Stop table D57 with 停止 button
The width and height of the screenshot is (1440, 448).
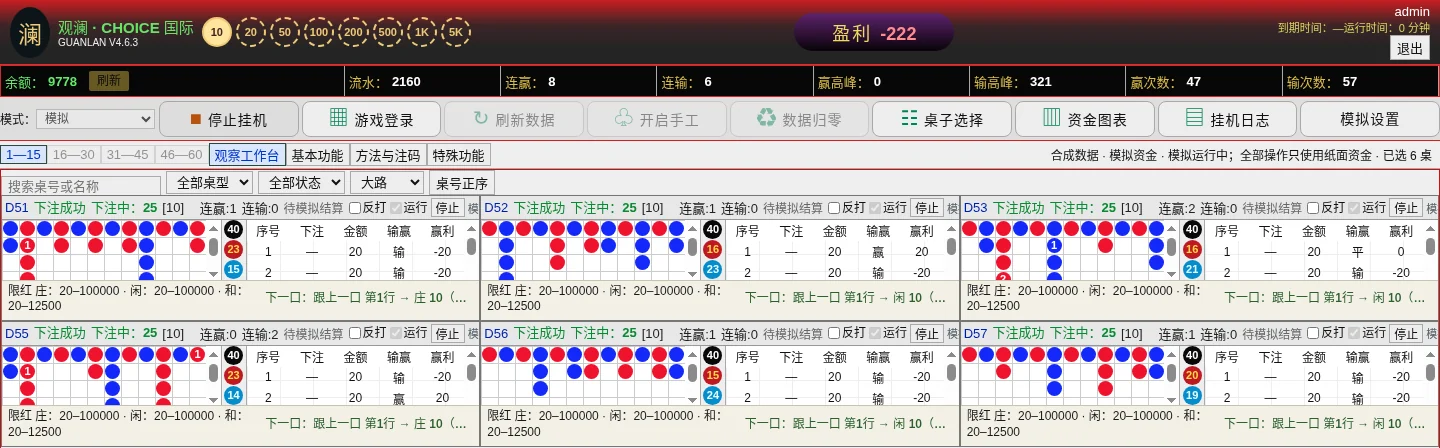click(1406, 334)
